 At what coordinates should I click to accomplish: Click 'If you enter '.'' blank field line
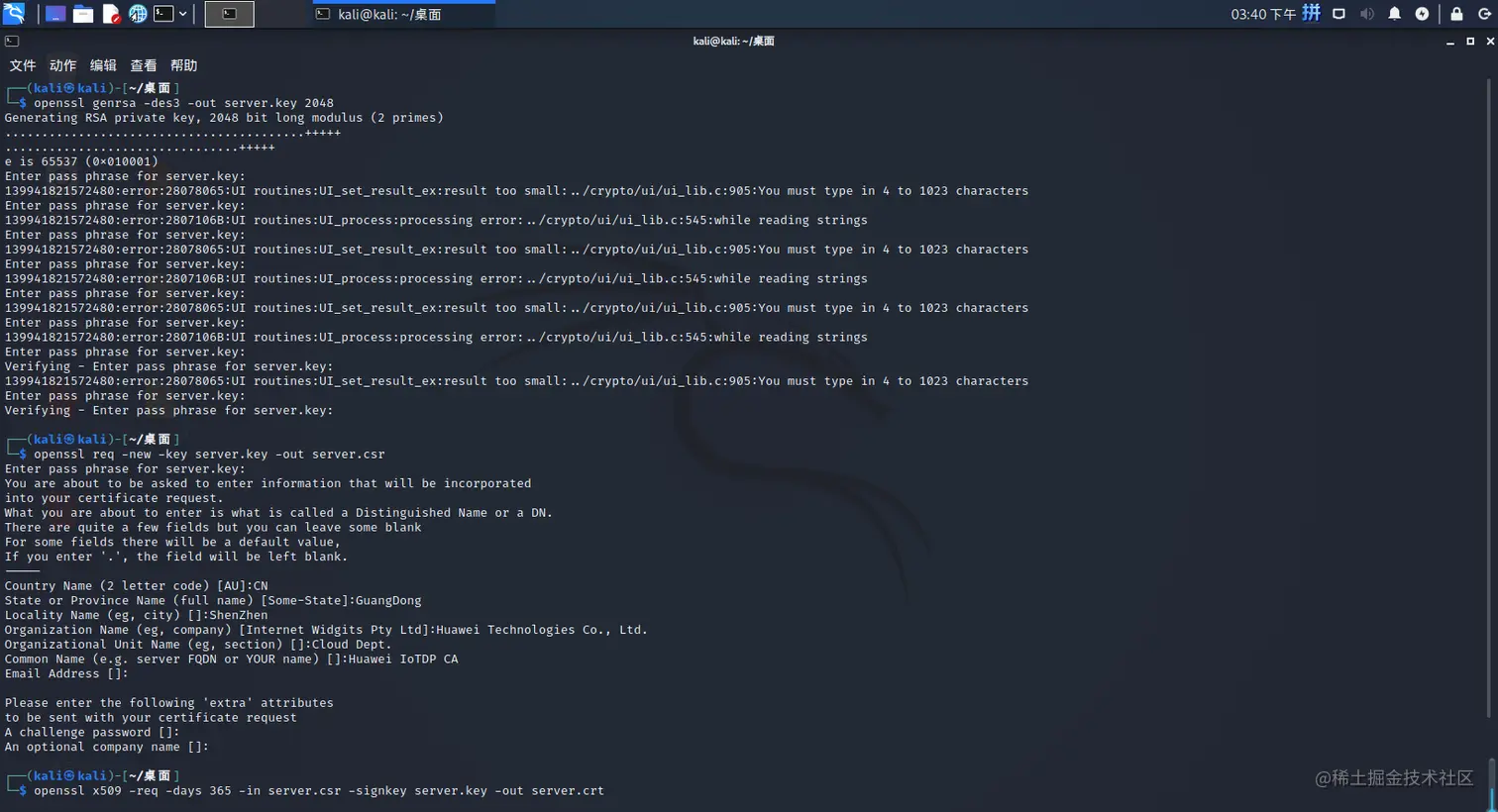176,557
